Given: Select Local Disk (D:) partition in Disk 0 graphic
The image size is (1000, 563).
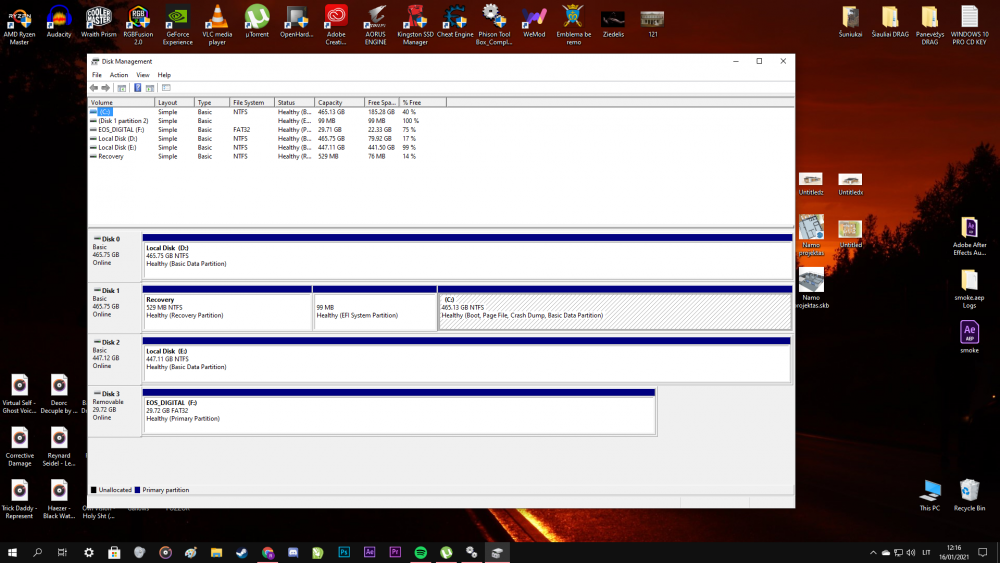Looking at the screenshot, I should pyautogui.click(x=467, y=256).
